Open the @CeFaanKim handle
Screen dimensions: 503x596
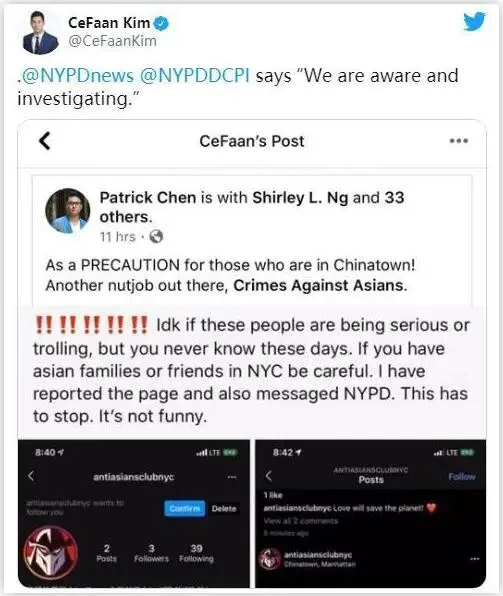(x=113, y=41)
